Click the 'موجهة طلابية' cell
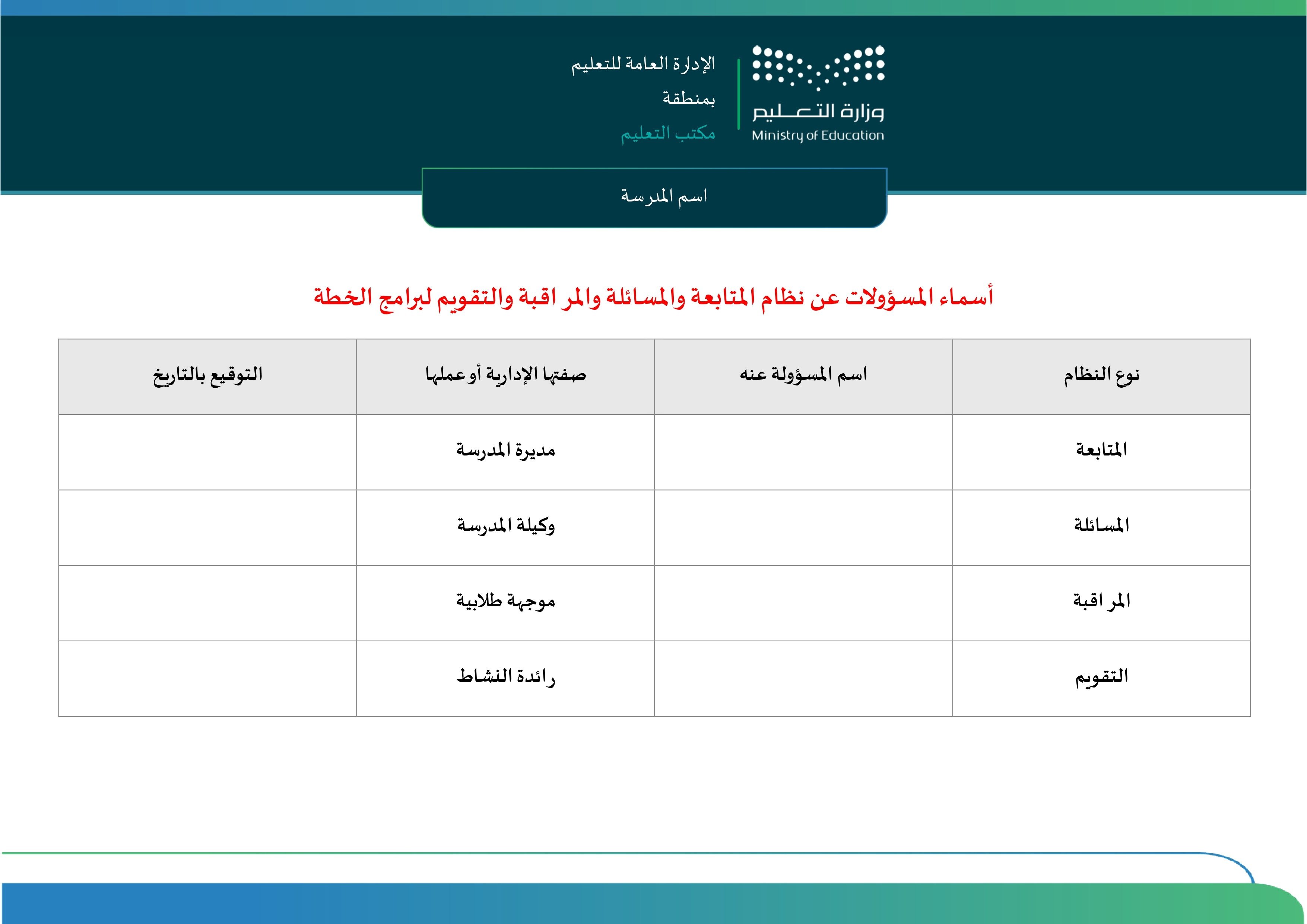Screen dimensions: 1307x924 (505, 602)
